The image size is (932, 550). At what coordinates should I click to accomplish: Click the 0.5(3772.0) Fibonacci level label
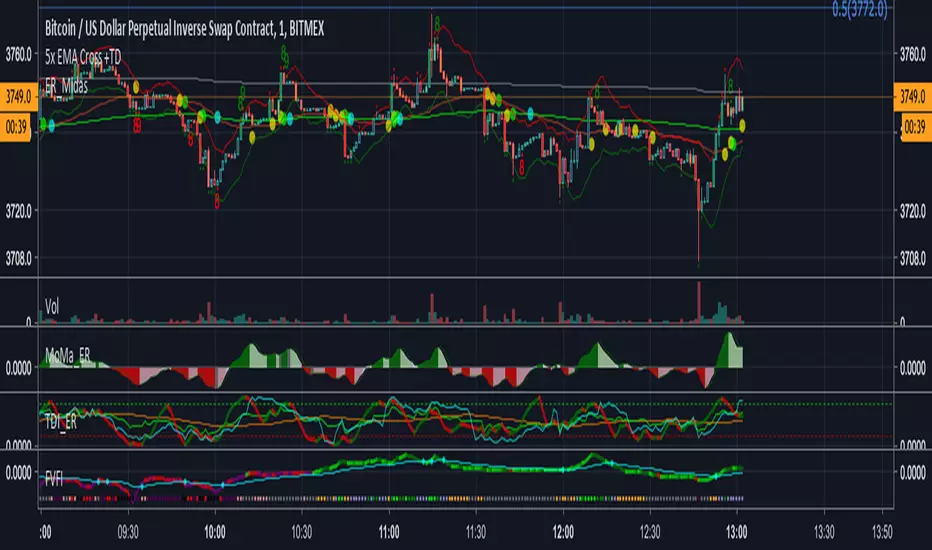(x=859, y=10)
